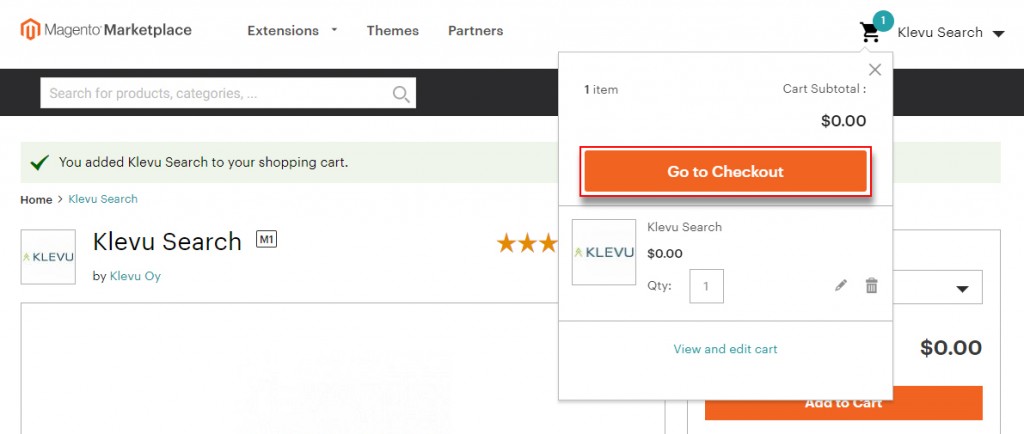The width and height of the screenshot is (1024, 434).
Task: Click the Klevu thumbnail in mini cart
Action: (x=604, y=252)
